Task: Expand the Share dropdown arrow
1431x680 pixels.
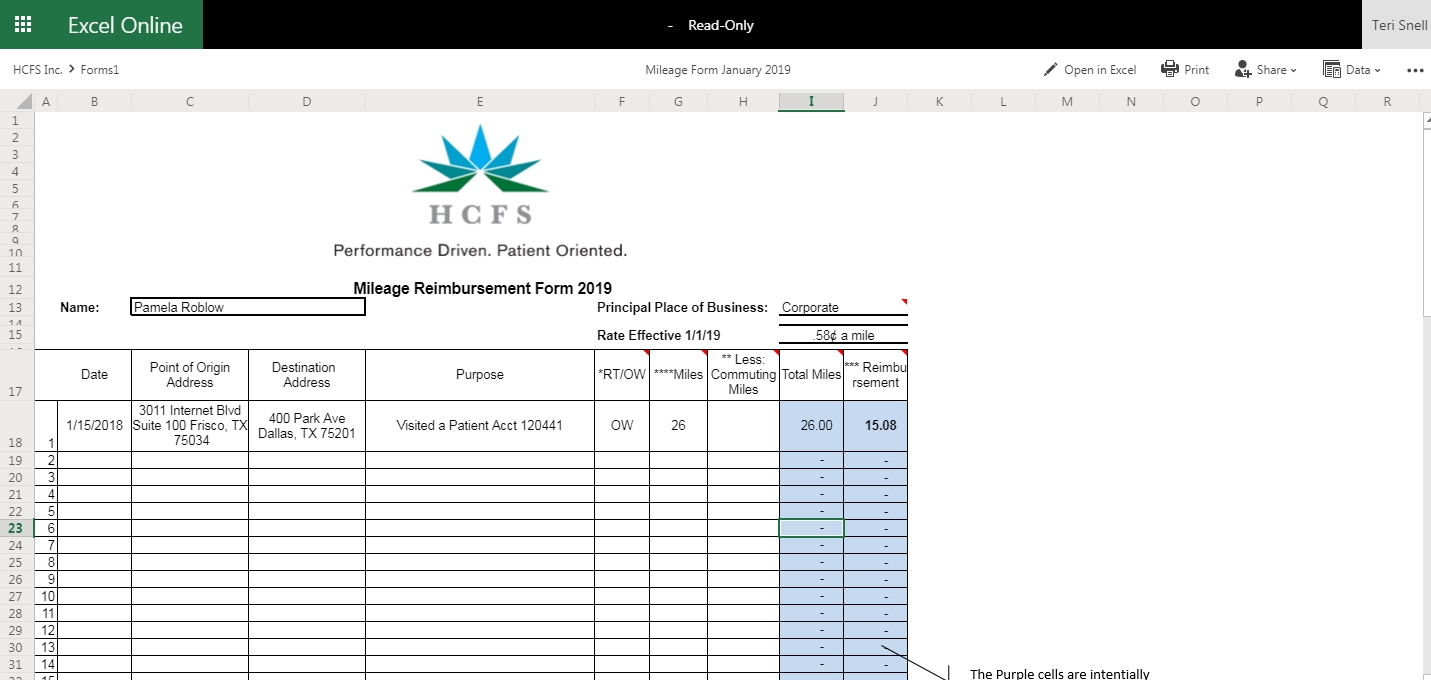Action: (1293, 70)
